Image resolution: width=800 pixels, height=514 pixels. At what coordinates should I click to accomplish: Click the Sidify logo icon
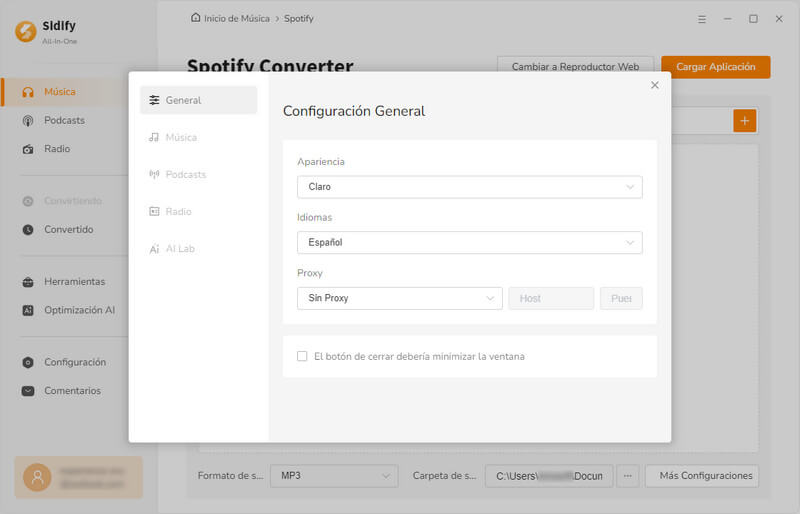click(26, 32)
